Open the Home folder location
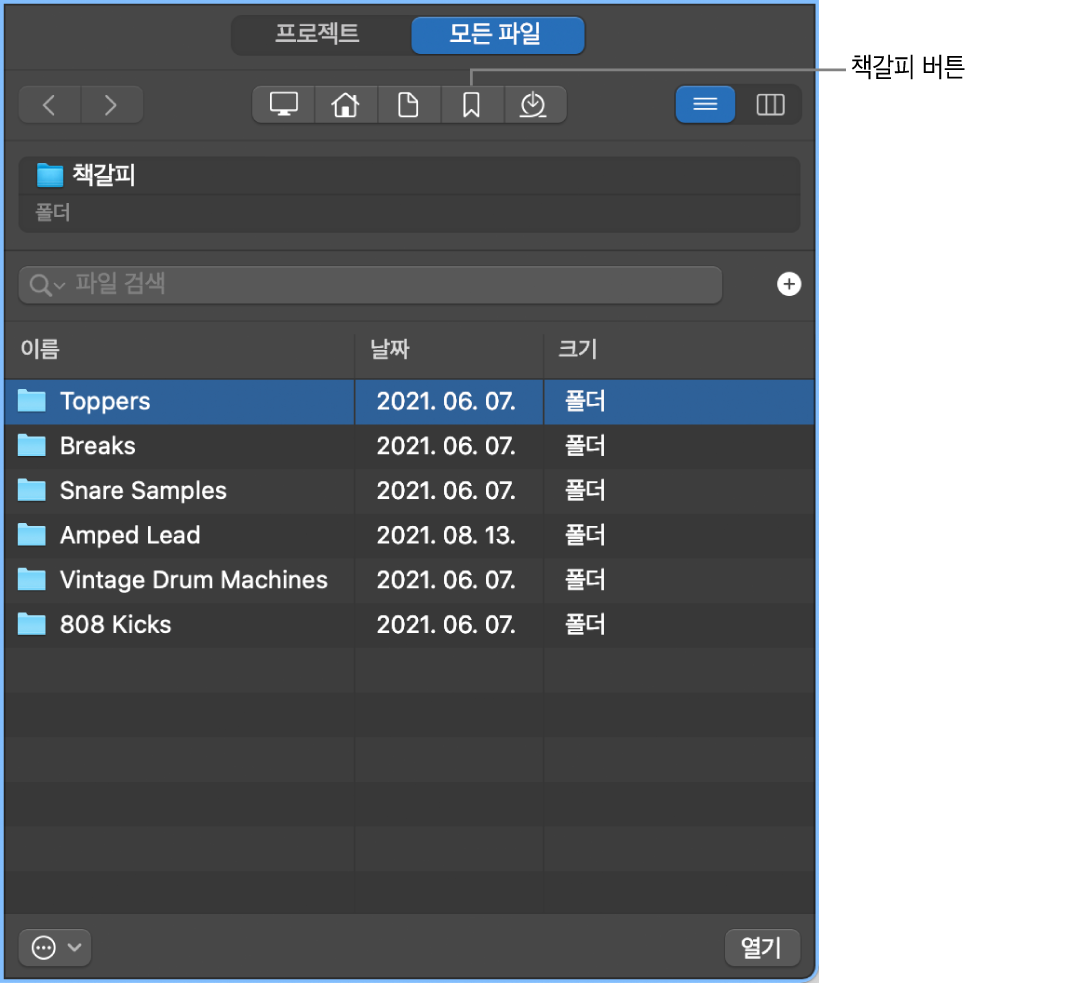The height and width of the screenshot is (984, 1085). [346, 105]
